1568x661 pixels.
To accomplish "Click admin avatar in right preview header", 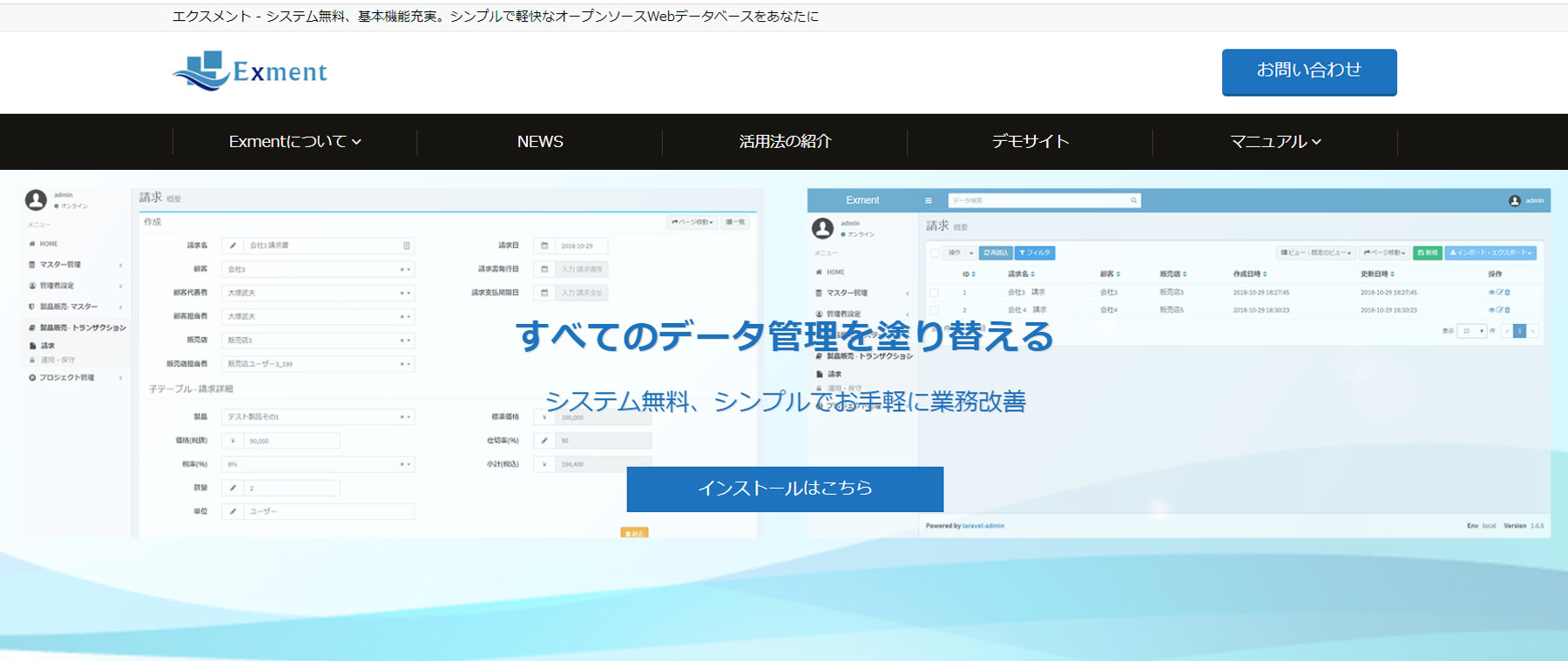I will click(1515, 200).
